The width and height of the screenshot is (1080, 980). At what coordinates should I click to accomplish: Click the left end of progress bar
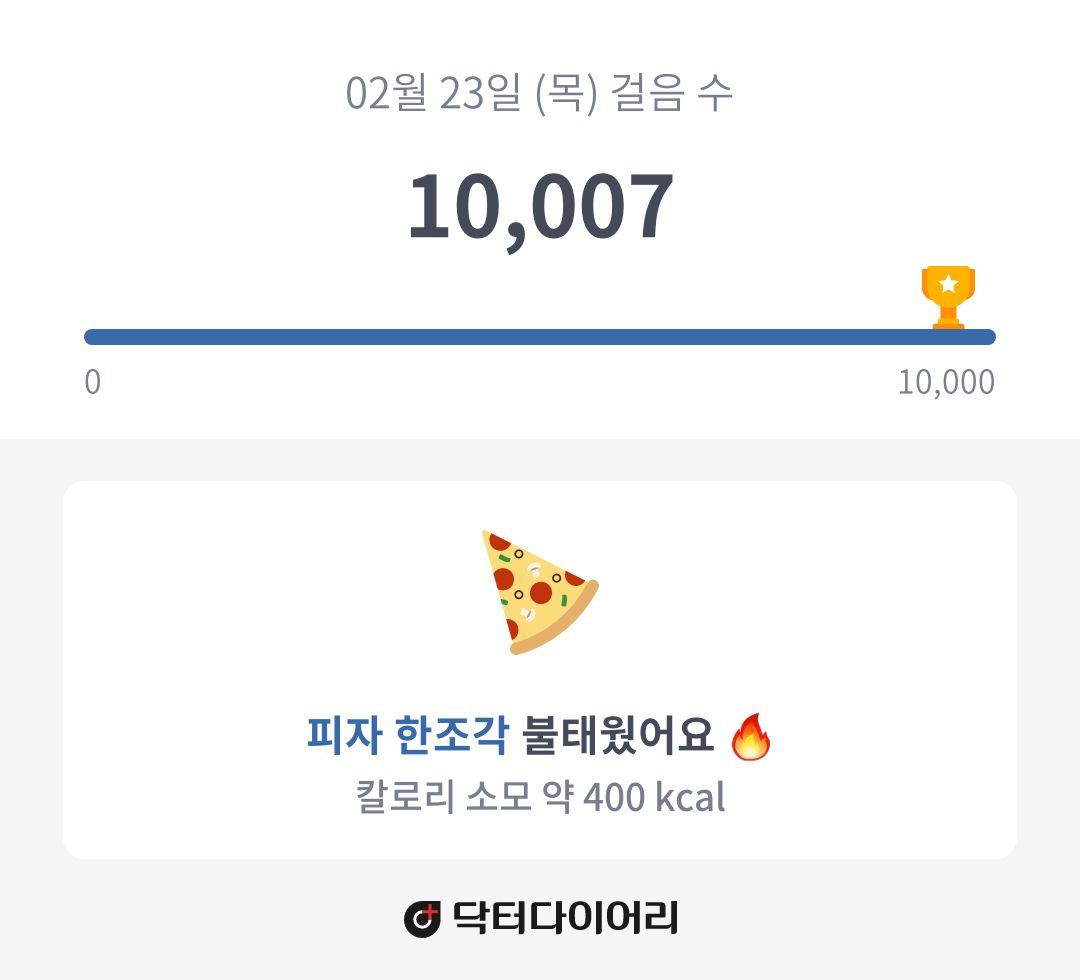pos(92,337)
